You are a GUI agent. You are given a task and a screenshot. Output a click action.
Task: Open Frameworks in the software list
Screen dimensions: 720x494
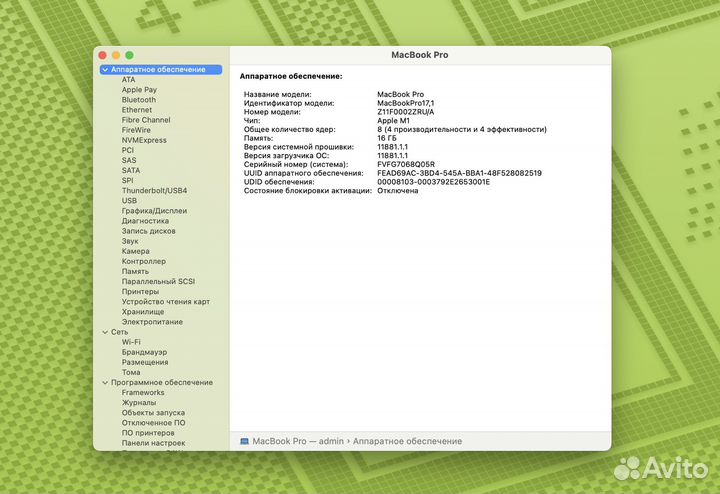[143, 393]
